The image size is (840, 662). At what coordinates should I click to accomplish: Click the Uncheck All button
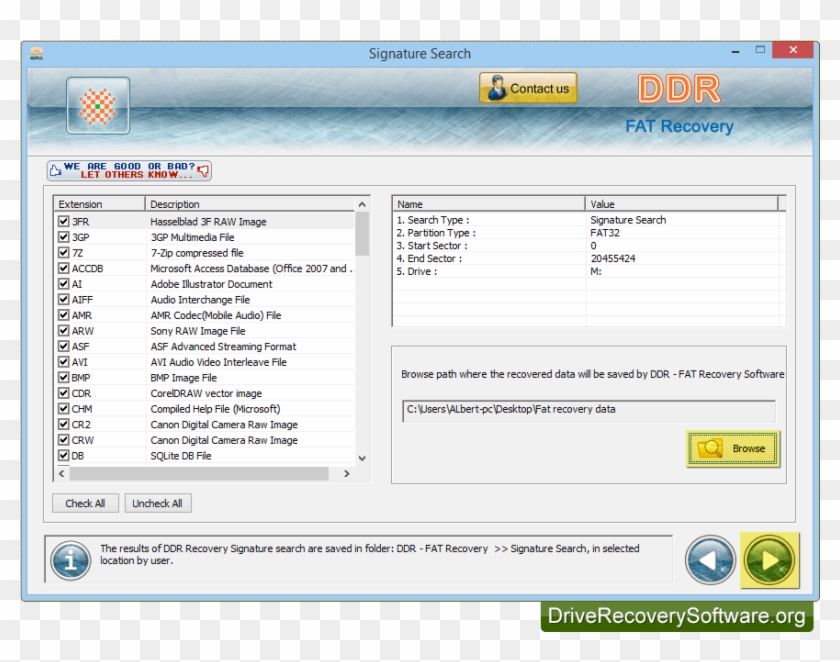[157, 503]
